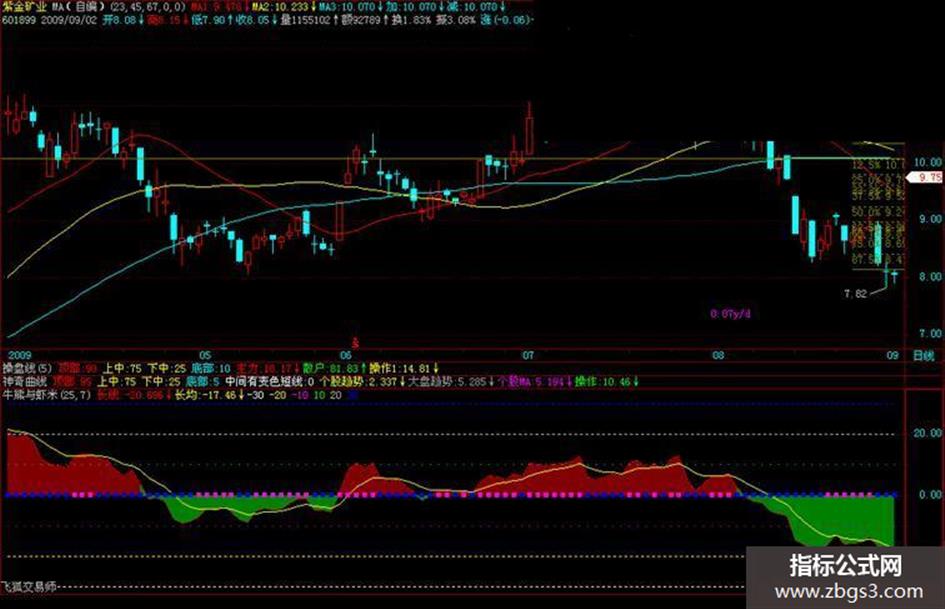945x609 pixels.
Task: Select the MA2:10.233 indicator value
Action: point(280,7)
